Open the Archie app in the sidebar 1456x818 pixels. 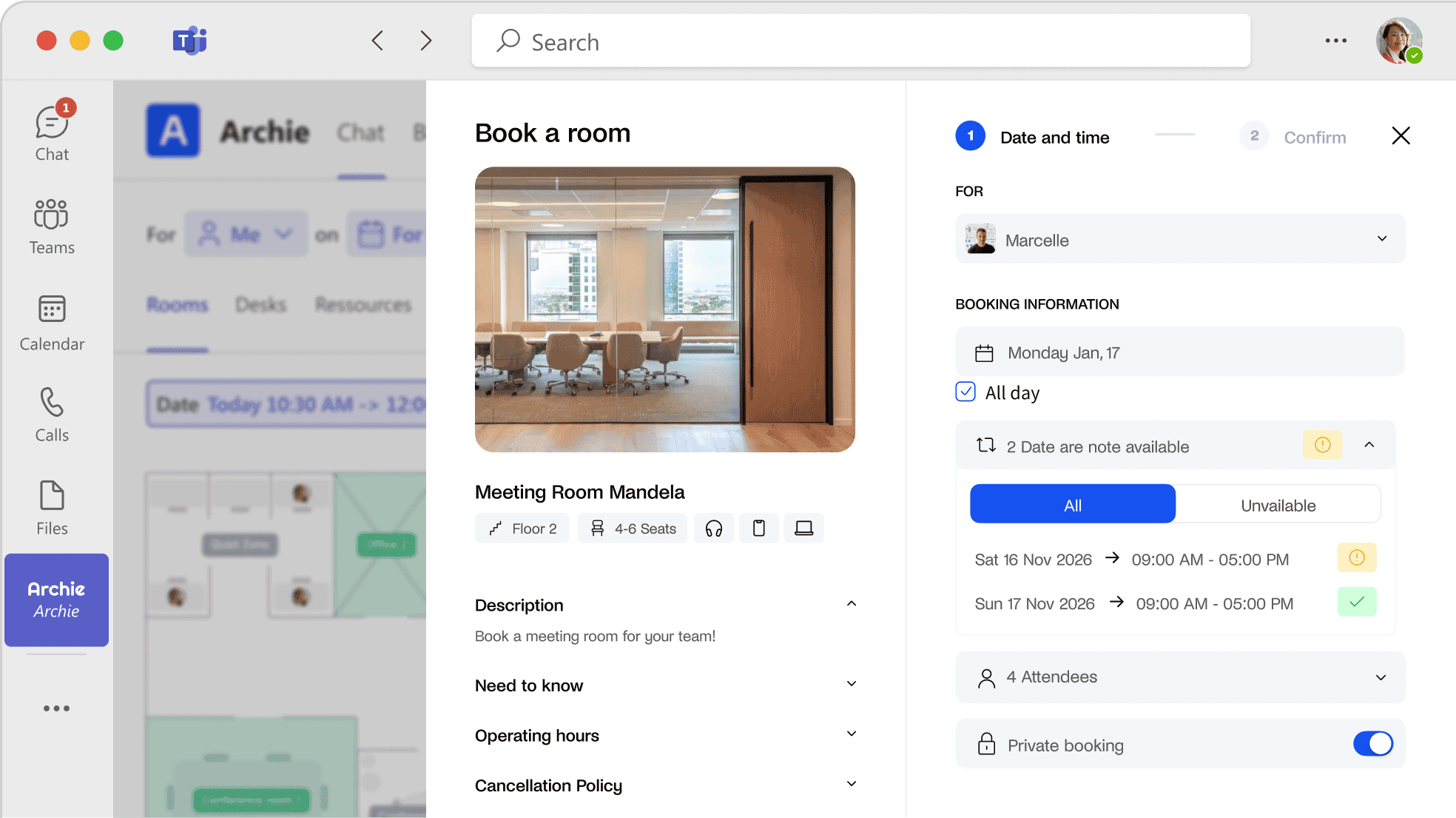pos(56,600)
